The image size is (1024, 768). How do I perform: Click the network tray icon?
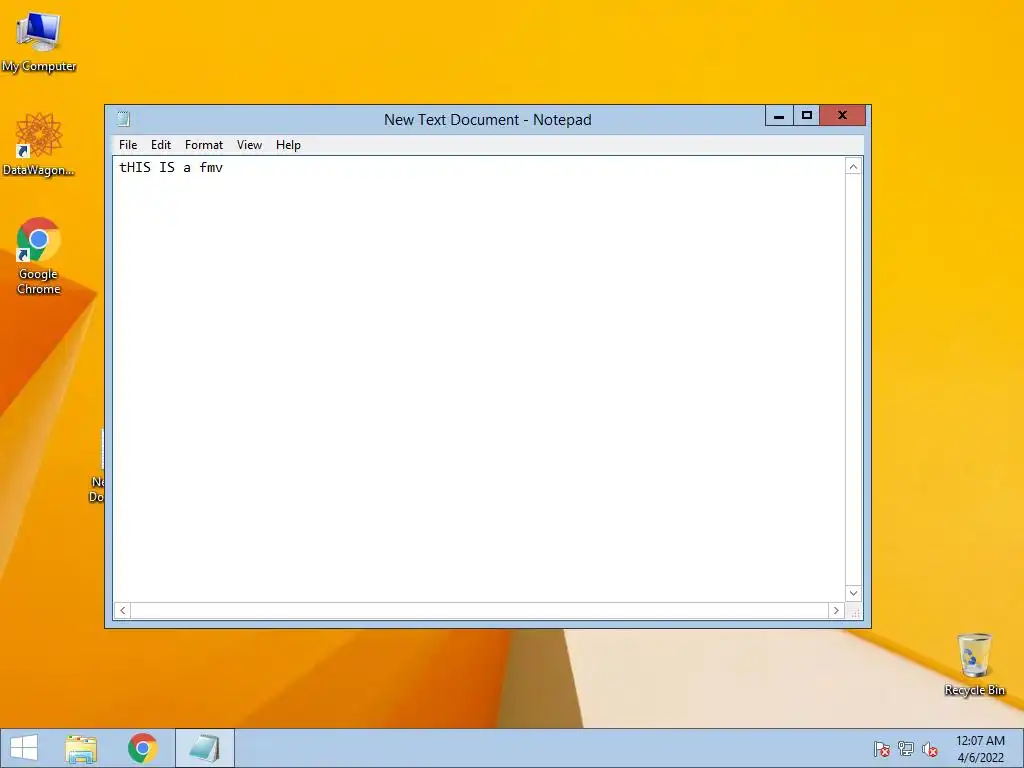click(906, 749)
